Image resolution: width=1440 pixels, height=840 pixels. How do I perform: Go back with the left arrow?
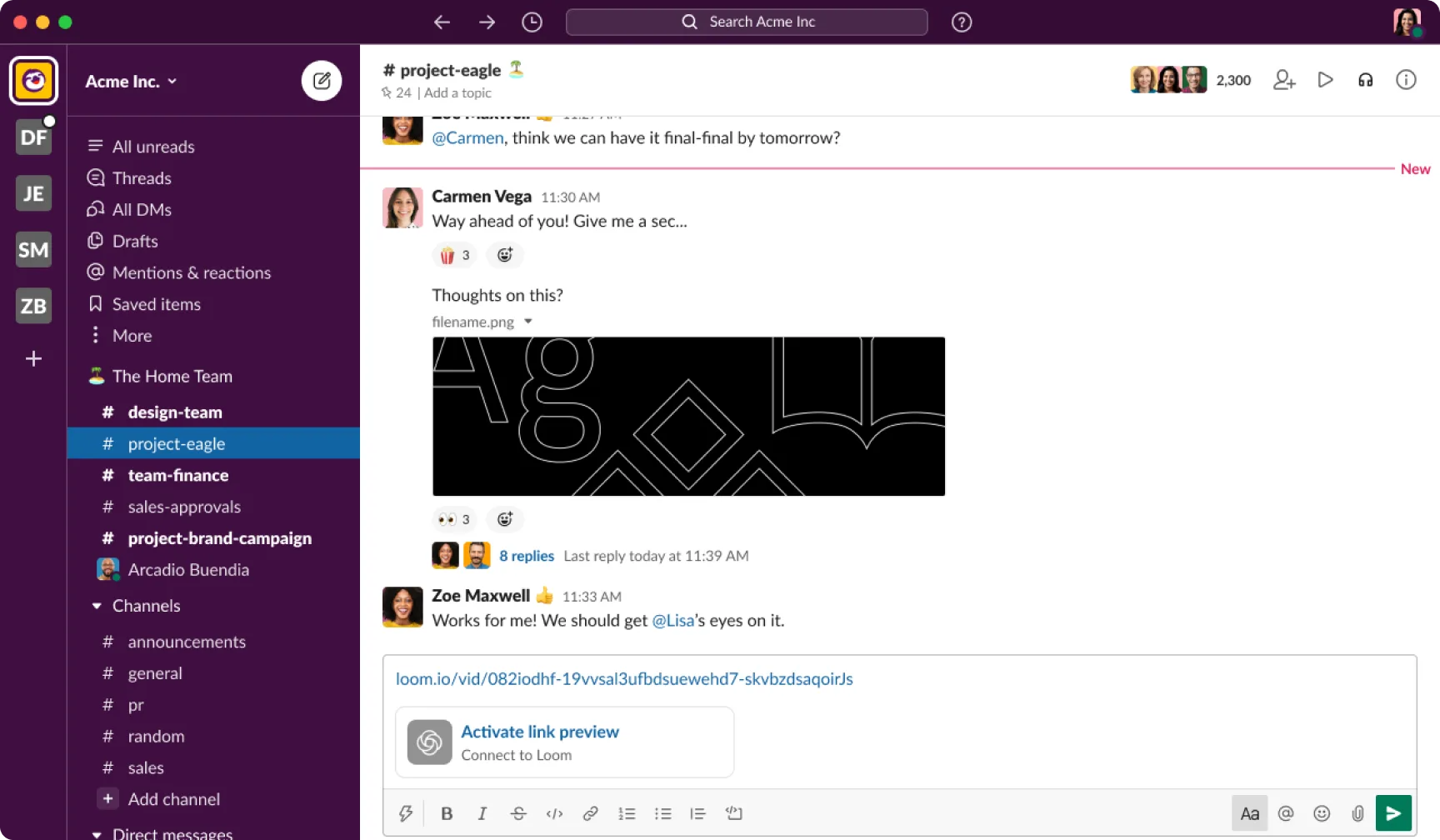click(442, 22)
